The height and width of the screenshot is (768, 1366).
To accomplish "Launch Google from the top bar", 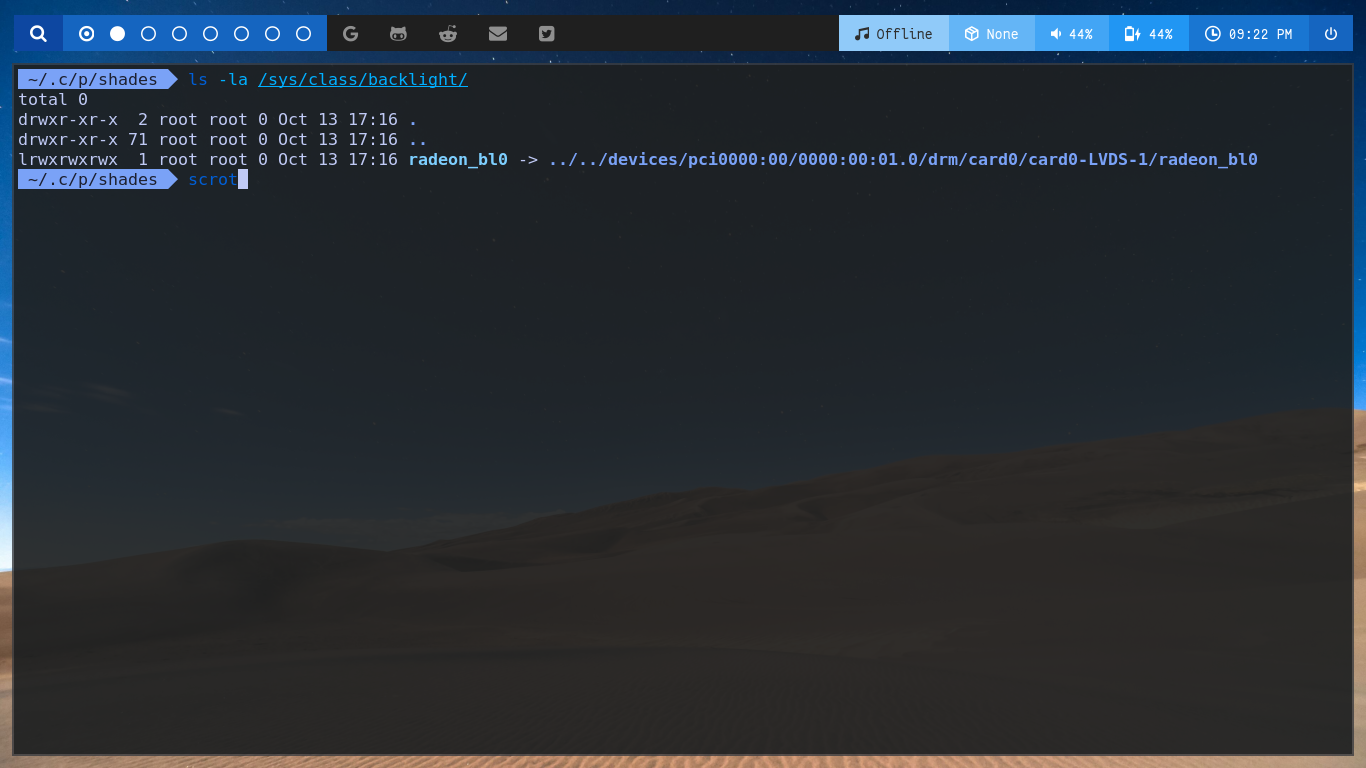I will 350,33.
